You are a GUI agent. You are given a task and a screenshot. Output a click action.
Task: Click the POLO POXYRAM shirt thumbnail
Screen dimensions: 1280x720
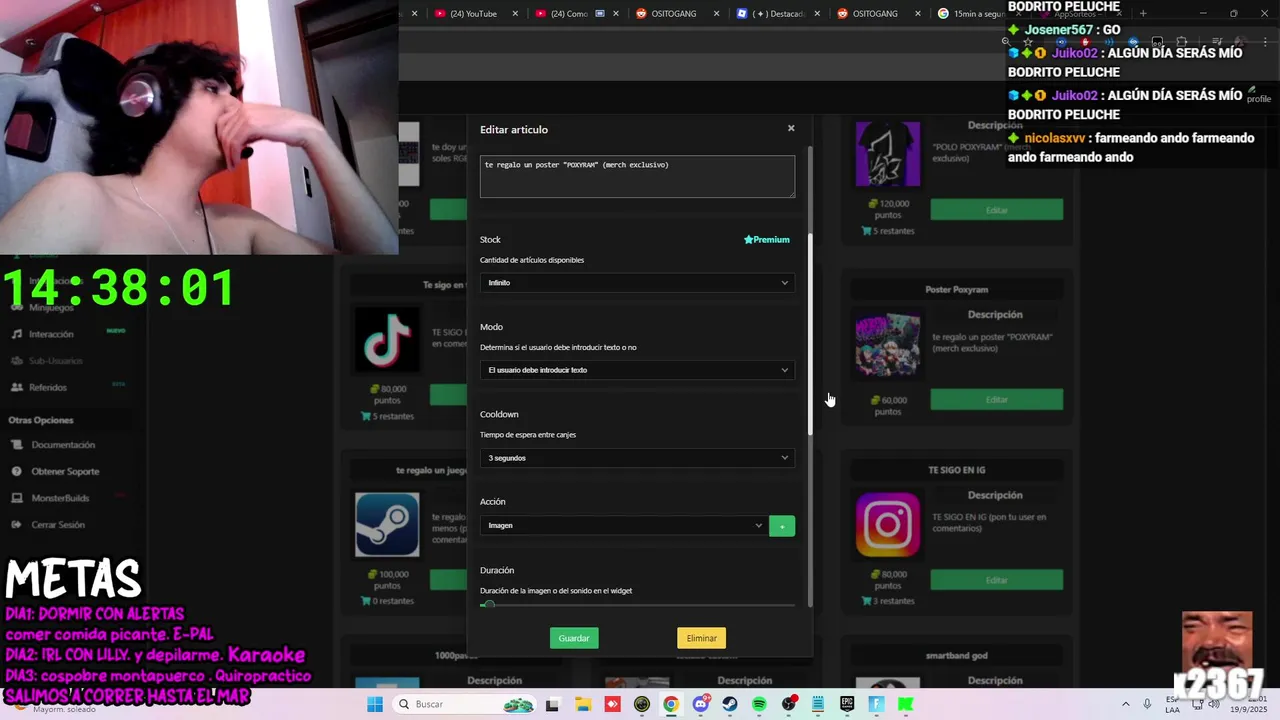(x=888, y=154)
